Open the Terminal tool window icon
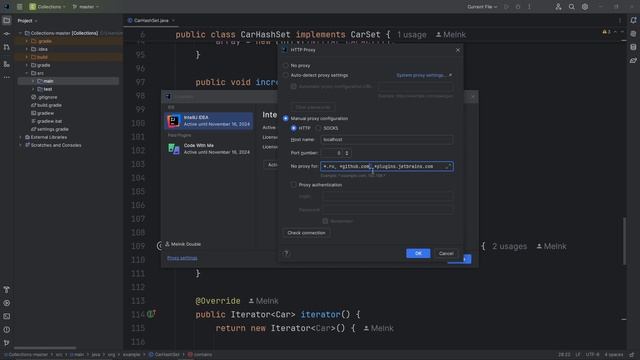 pos(7,316)
